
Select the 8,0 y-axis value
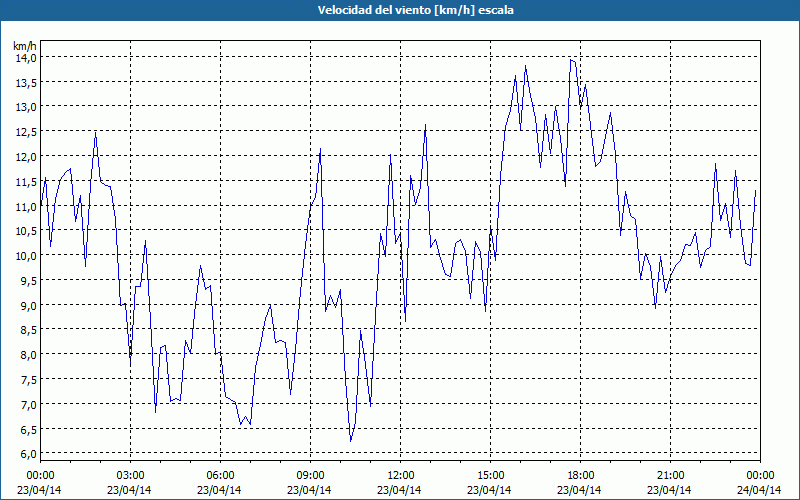27,355
